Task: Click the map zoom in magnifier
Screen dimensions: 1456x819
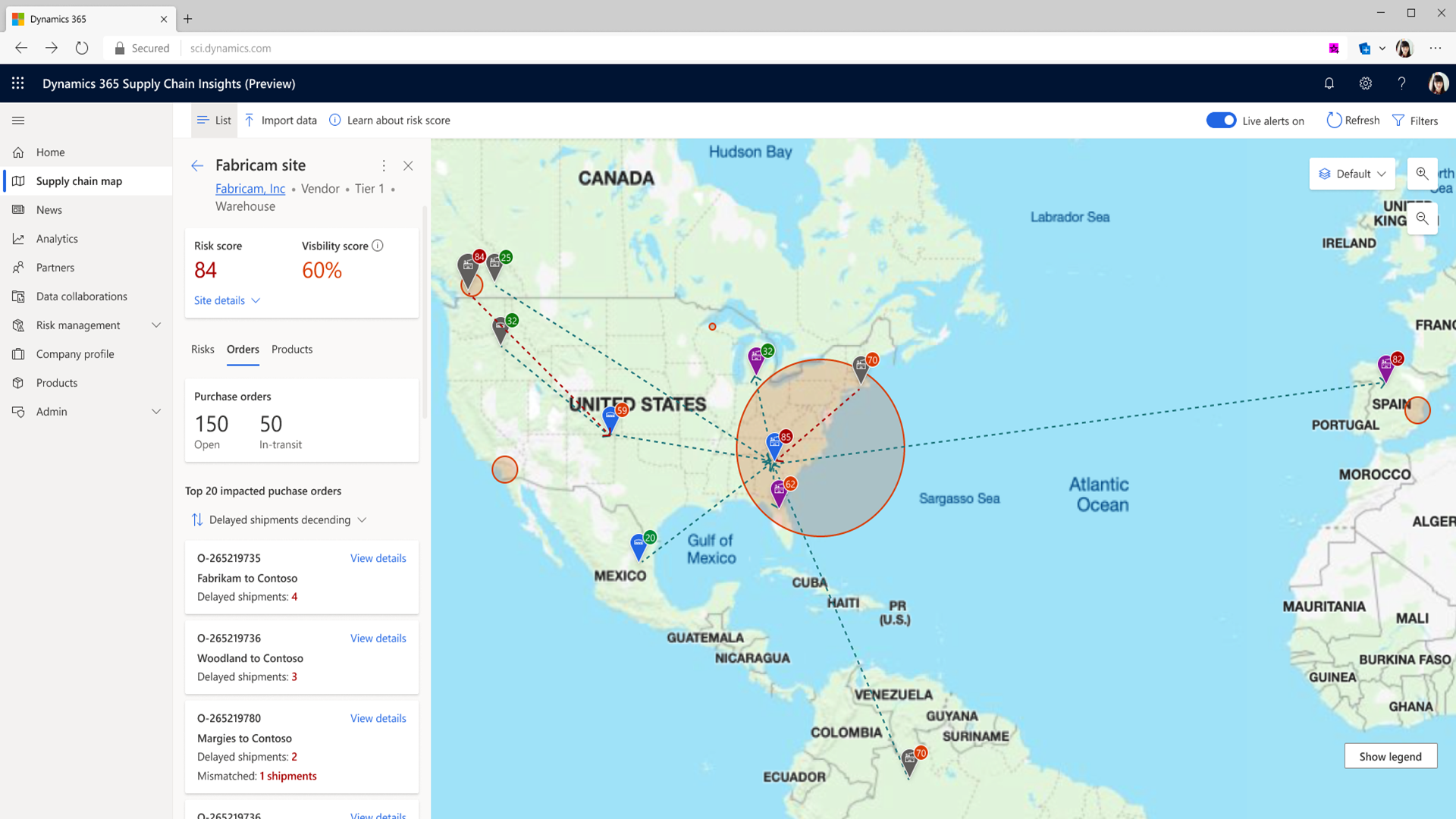Action: pyautogui.click(x=1422, y=174)
